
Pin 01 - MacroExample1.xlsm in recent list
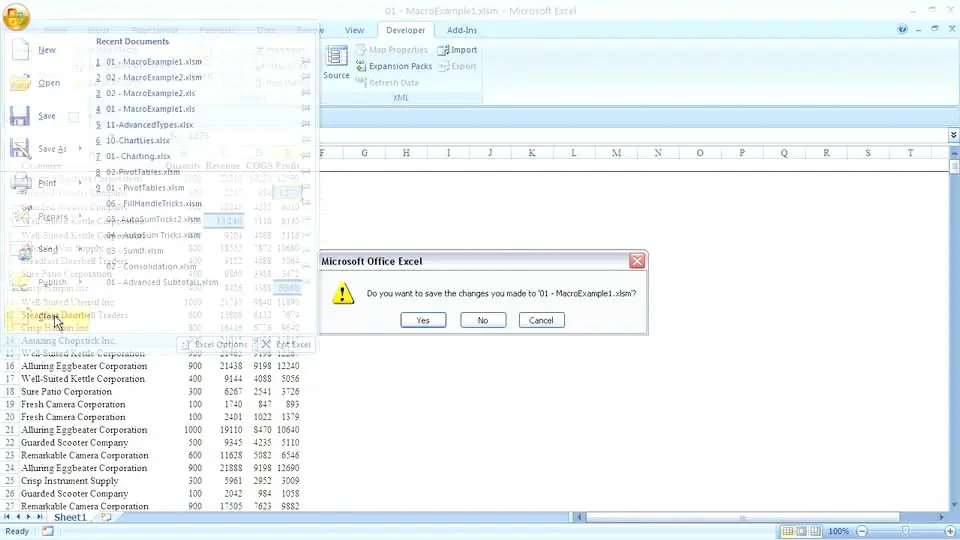pyautogui.click(x=306, y=61)
